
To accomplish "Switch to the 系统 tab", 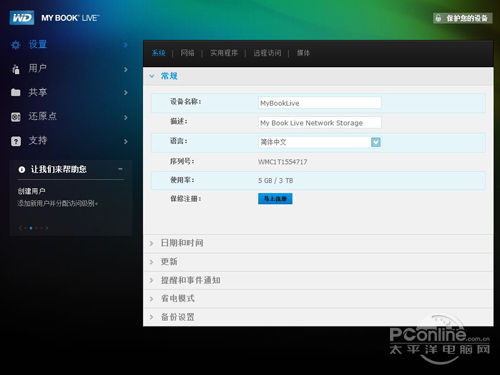I will point(159,53).
